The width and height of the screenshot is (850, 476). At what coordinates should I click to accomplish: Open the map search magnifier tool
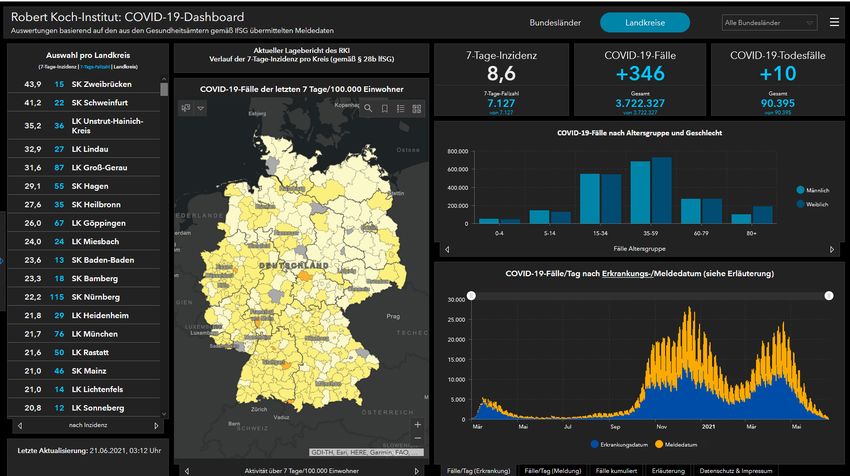coord(368,108)
